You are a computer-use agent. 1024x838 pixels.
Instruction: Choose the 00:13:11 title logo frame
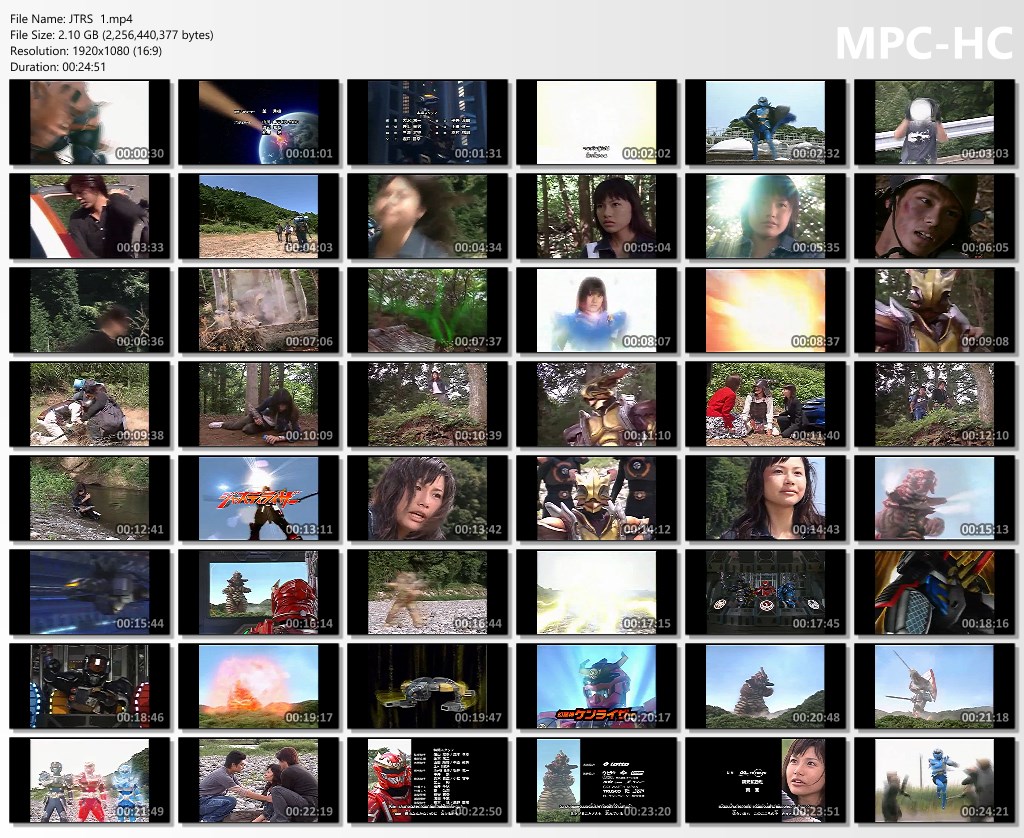pos(259,498)
